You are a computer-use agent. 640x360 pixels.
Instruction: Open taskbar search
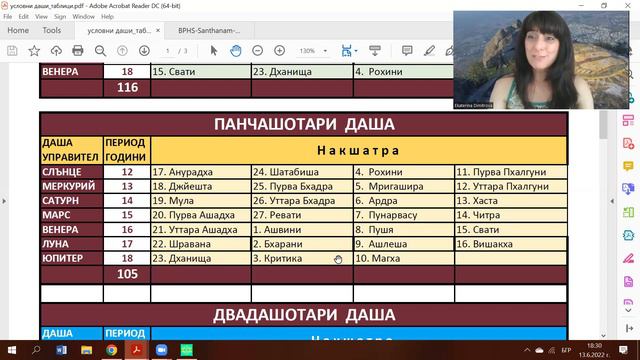pos(36,350)
